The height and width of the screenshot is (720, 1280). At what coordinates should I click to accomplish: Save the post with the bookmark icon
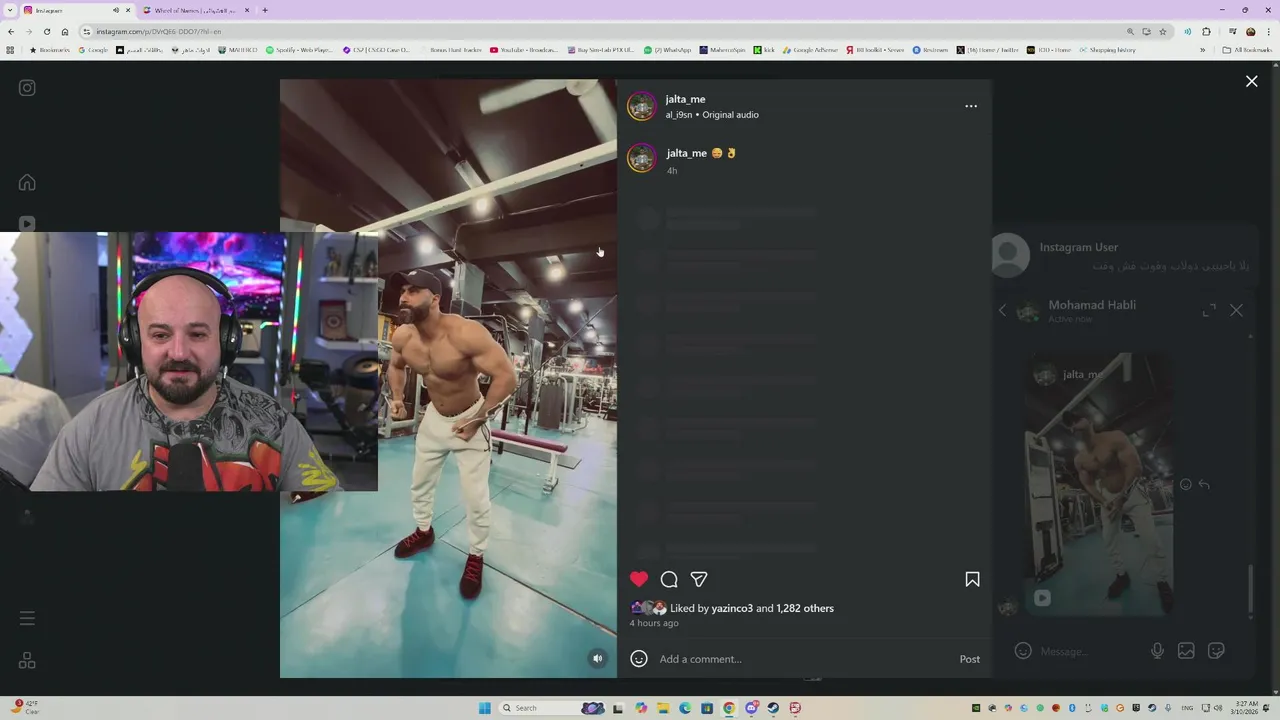click(972, 579)
